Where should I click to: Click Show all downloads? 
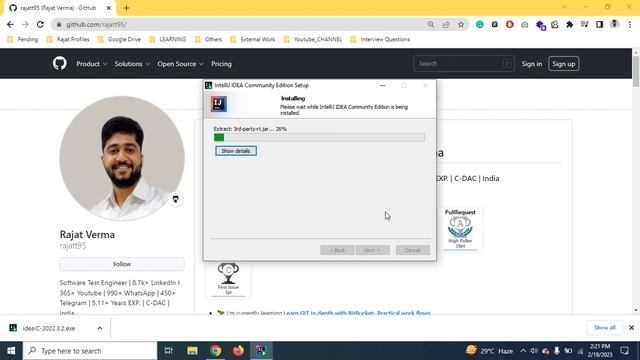(x=604, y=328)
